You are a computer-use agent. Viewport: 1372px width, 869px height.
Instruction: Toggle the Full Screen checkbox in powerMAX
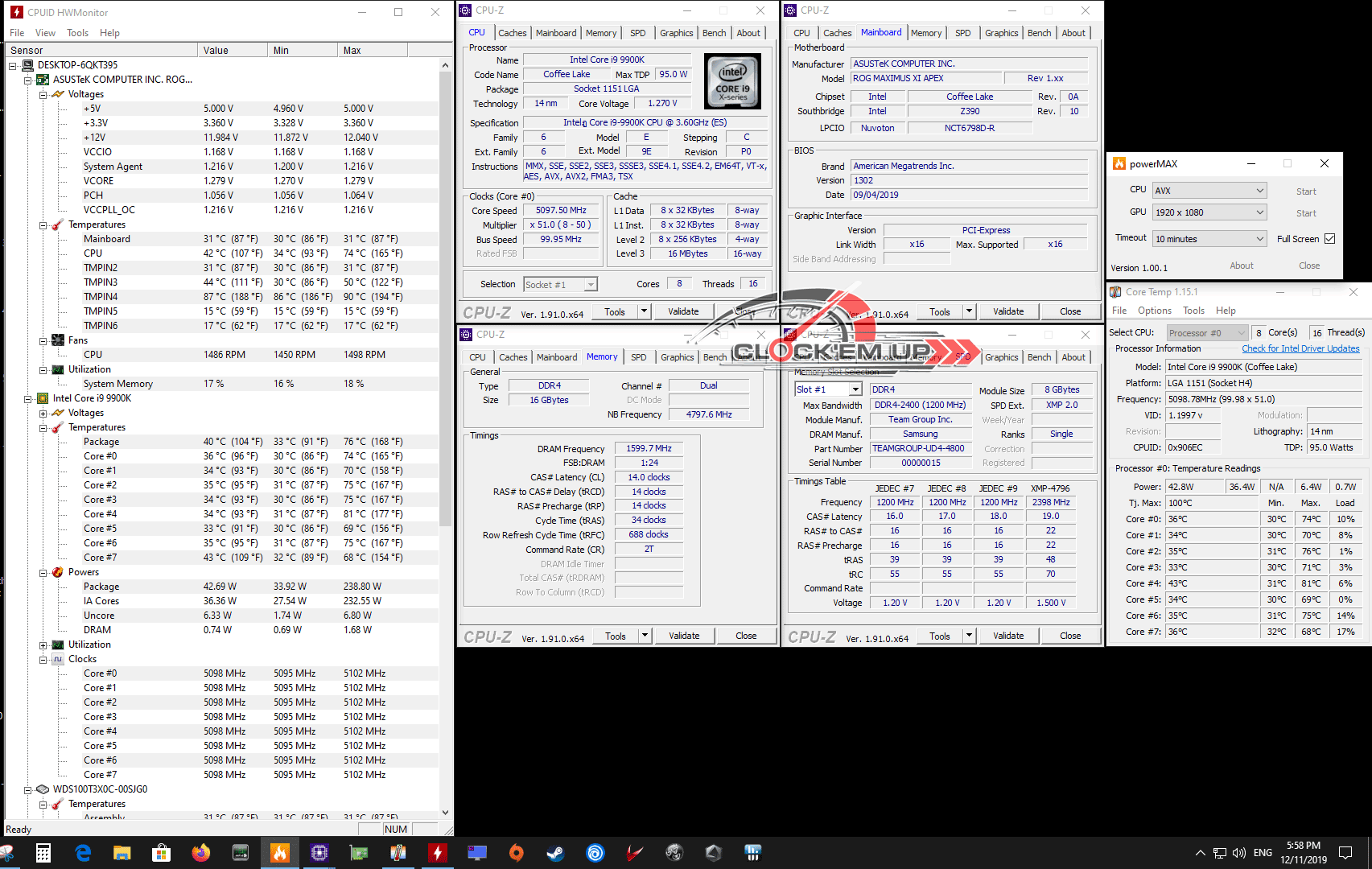[1329, 239]
